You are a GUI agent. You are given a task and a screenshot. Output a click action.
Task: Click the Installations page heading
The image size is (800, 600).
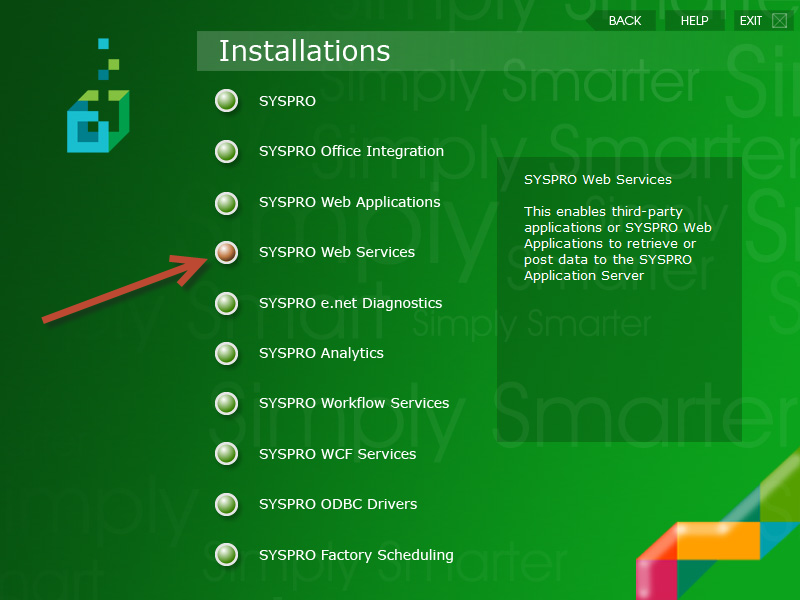point(305,51)
